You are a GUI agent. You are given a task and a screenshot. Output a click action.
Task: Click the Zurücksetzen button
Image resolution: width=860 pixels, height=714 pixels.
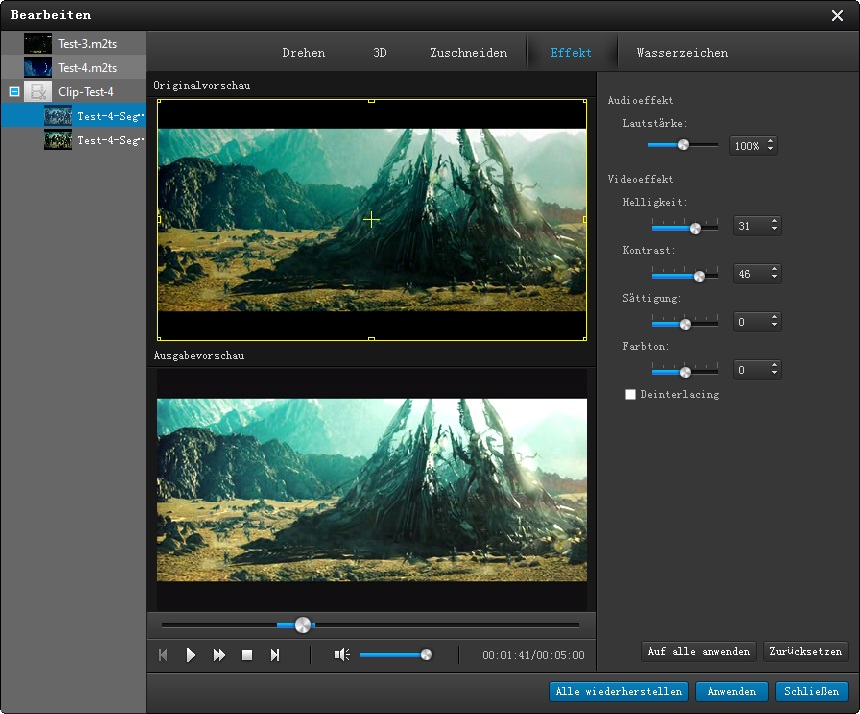click(805, 651)
